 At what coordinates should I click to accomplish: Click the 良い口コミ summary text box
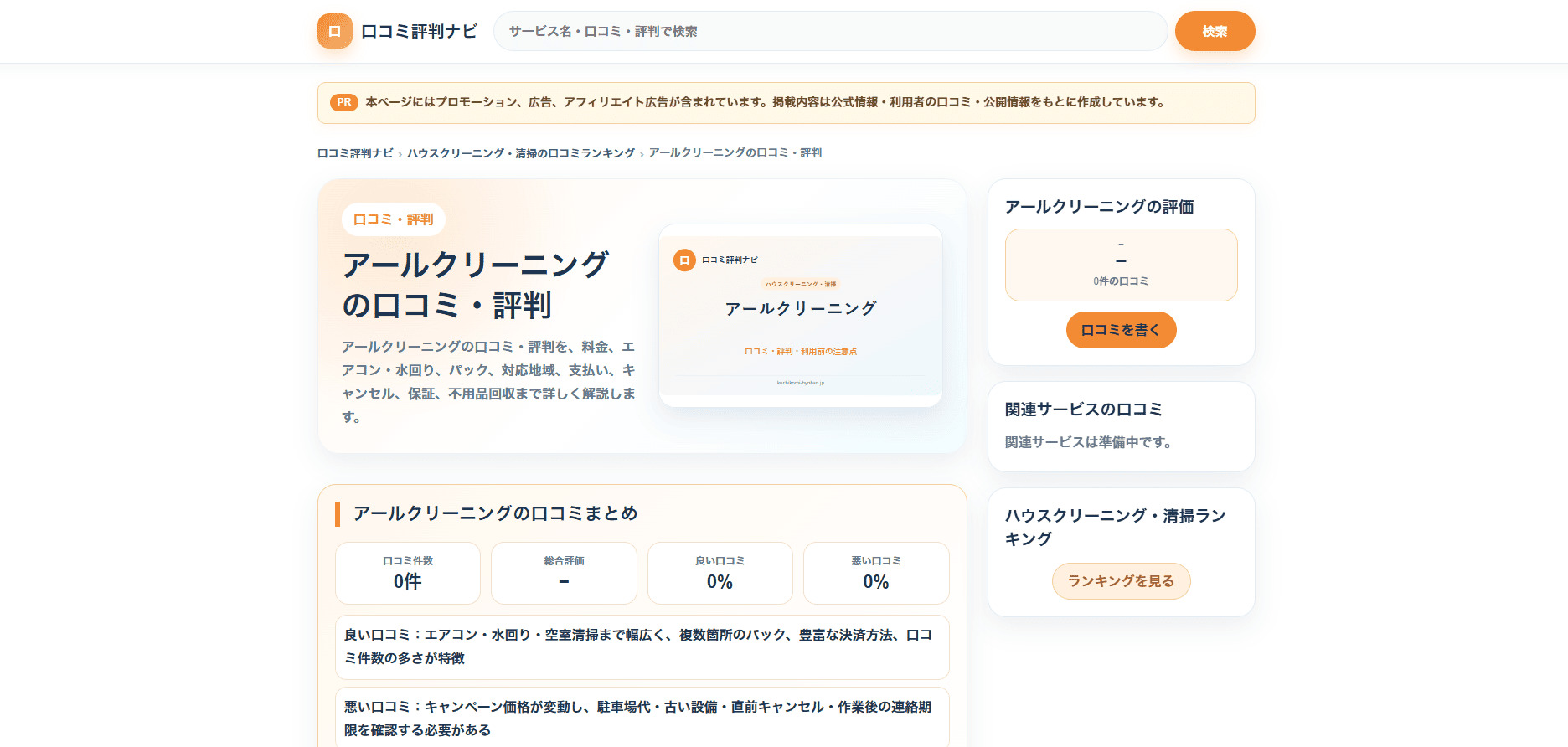pos(642,647)
